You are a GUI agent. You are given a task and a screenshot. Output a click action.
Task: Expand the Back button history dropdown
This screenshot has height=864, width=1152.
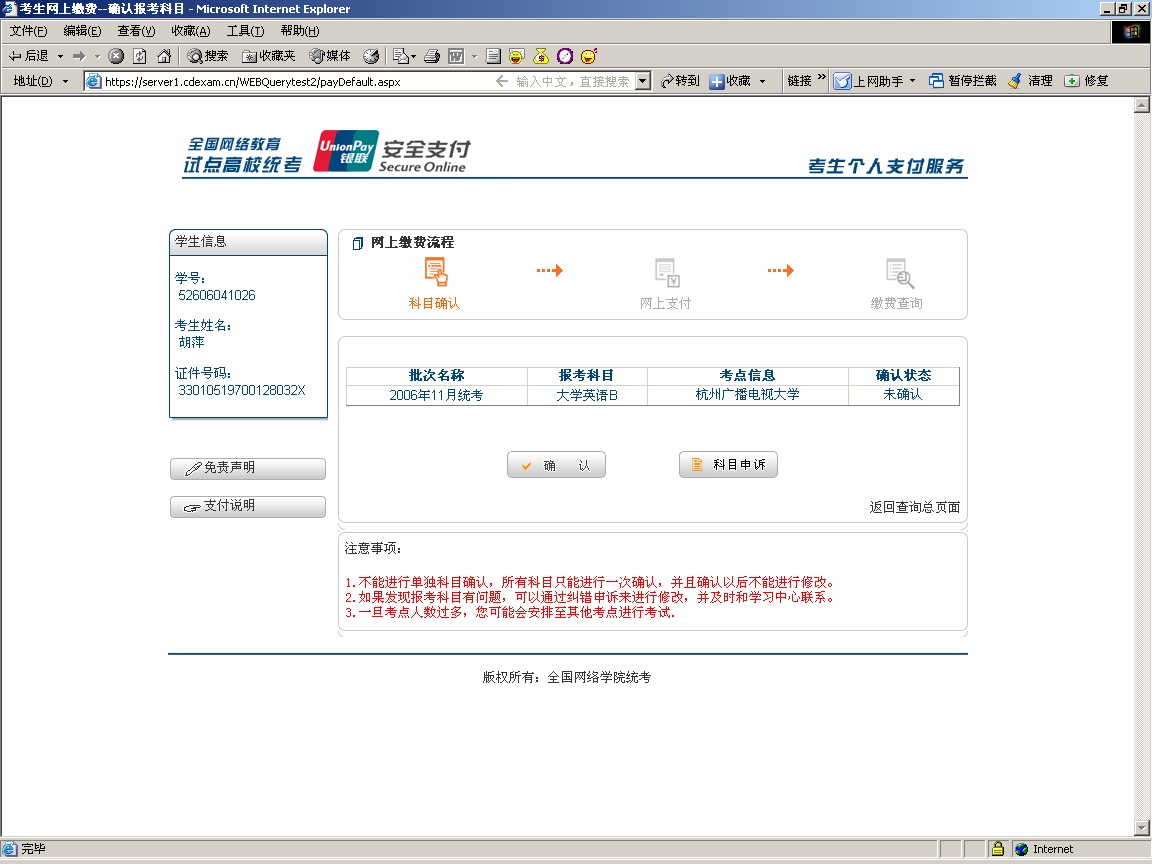pyautogui.click(x=60, y=56)
